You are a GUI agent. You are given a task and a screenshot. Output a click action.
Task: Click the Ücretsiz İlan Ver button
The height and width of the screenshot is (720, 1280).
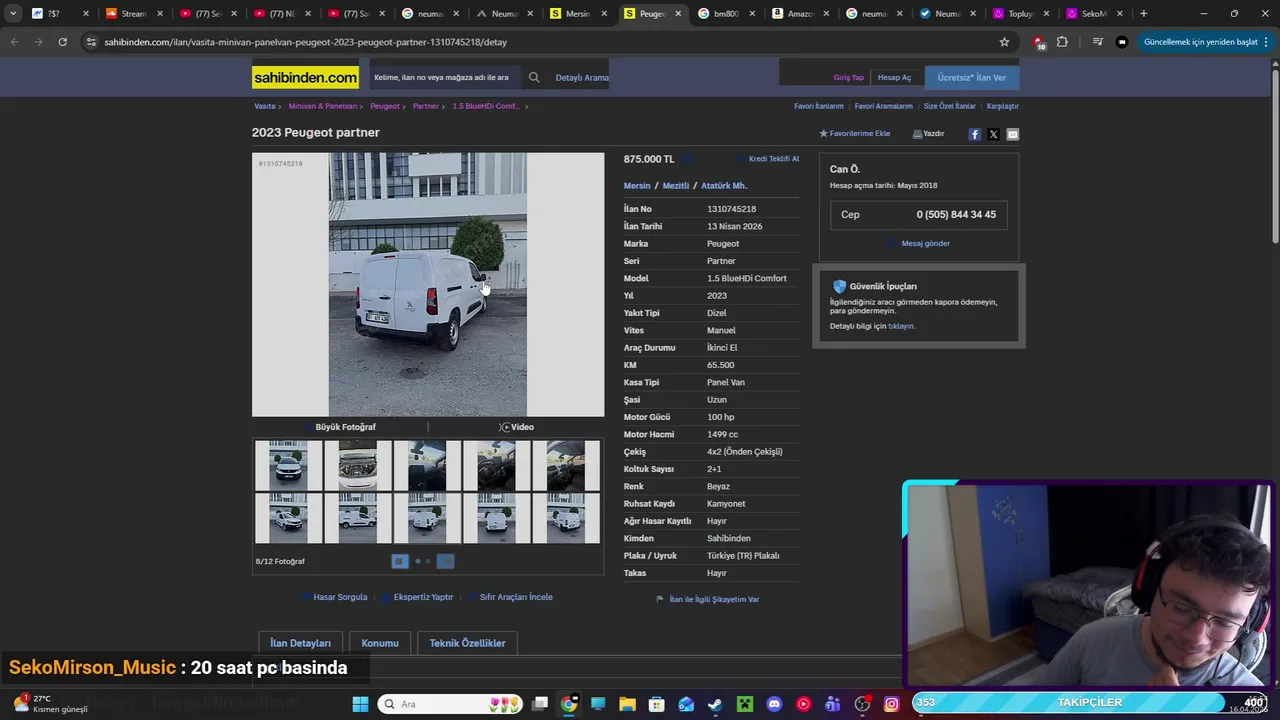click(972, 77)
